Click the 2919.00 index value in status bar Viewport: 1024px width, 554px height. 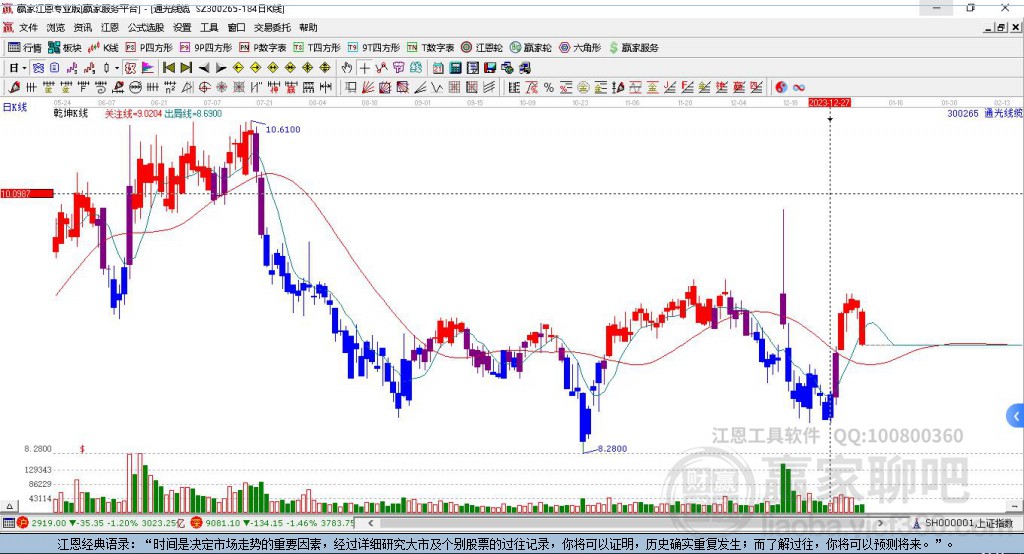coord(49,523)
